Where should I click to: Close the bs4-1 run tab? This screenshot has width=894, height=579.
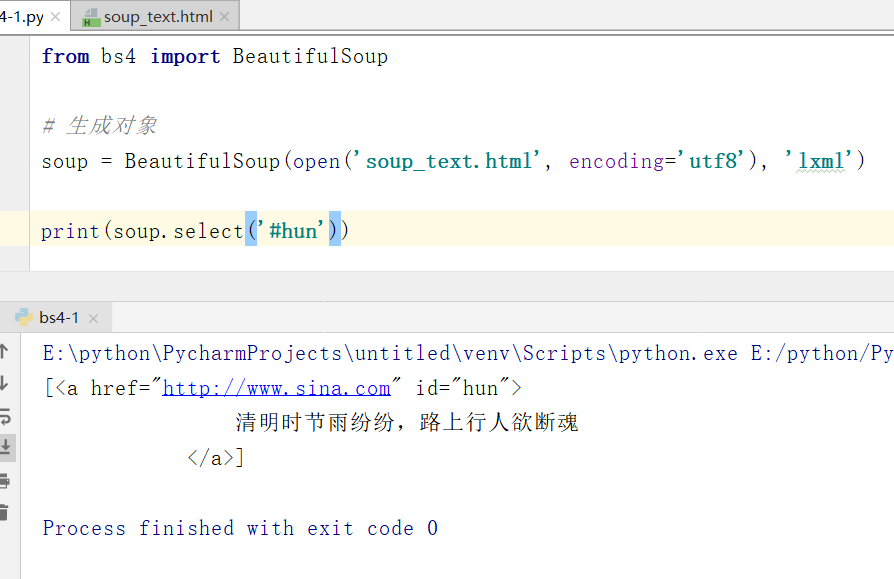tap(94, 319)
